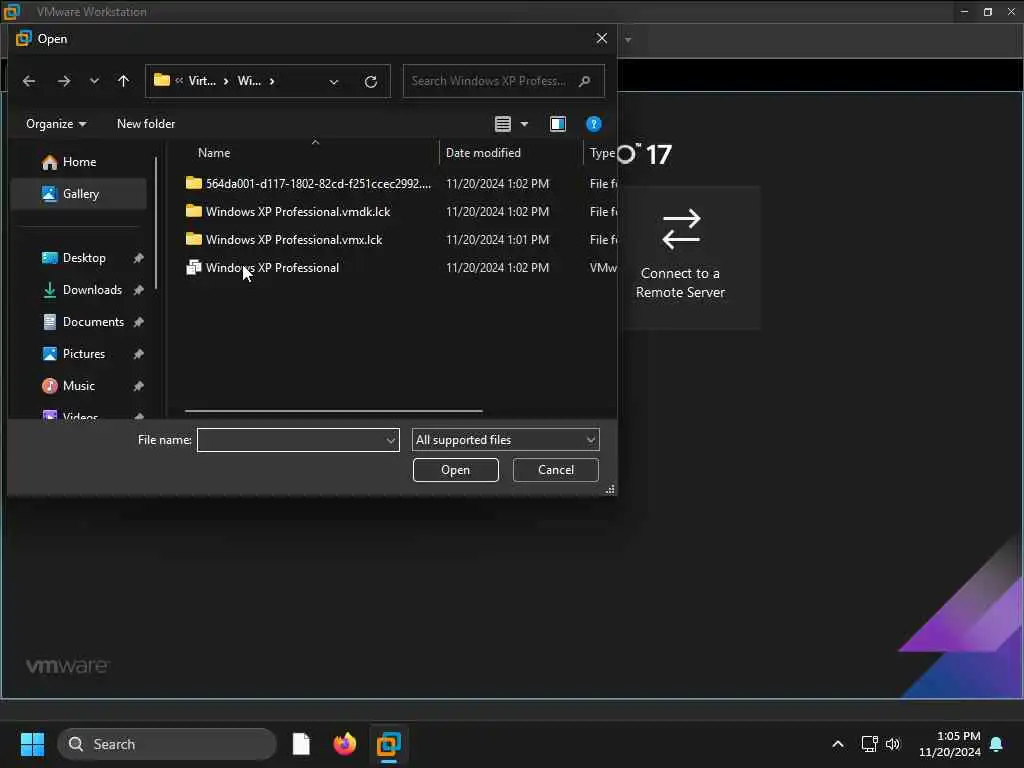Screen dimensions: 1024x768
Task: Open Pictures in the navigation pane
Action: point(84,354)
